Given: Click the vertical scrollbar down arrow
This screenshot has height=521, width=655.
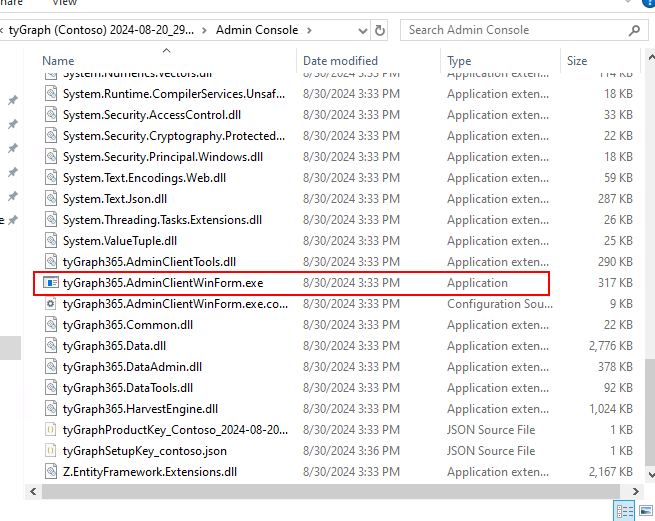Looking at the screenshot, I should [x=650, y=474].
